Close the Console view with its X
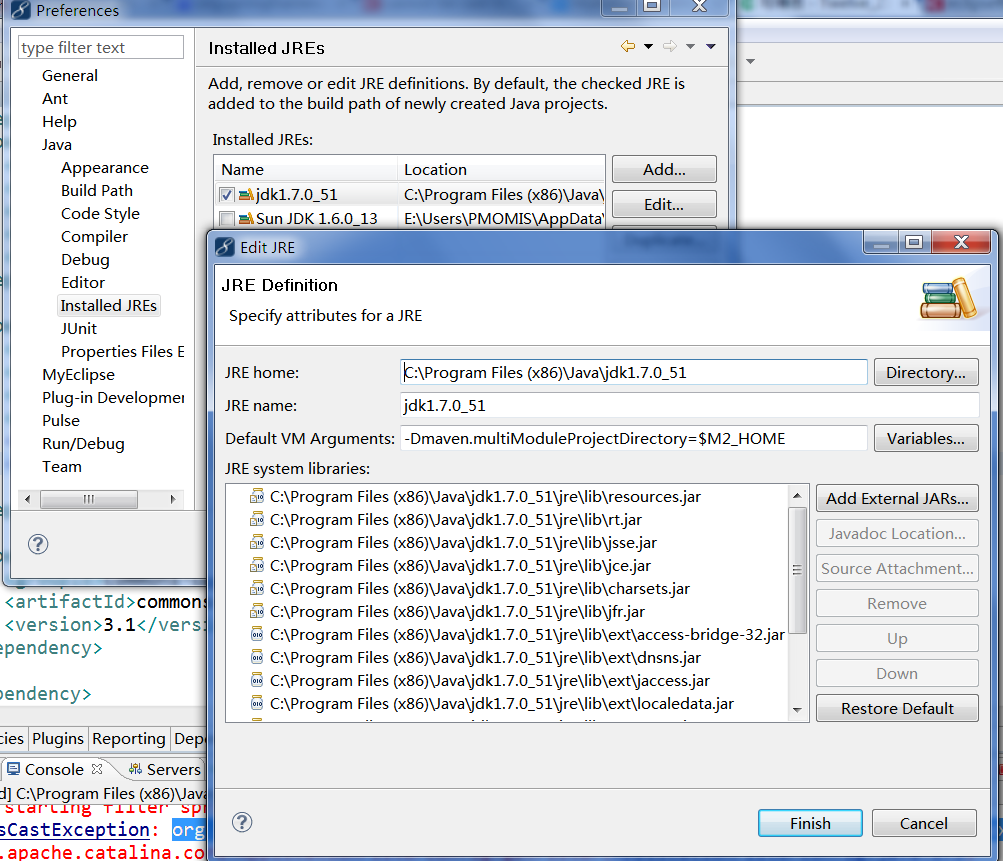 click(x=97, y=769)
